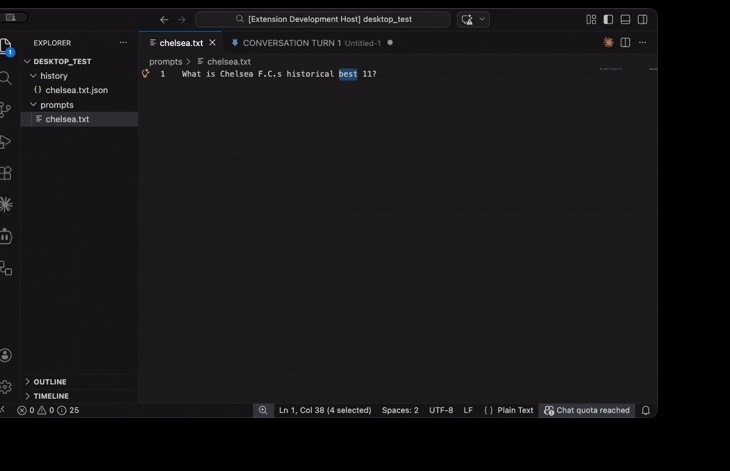Open the Search view in activity bar
730x471 pixels.
pyautogui.click(x=6, y=78)
